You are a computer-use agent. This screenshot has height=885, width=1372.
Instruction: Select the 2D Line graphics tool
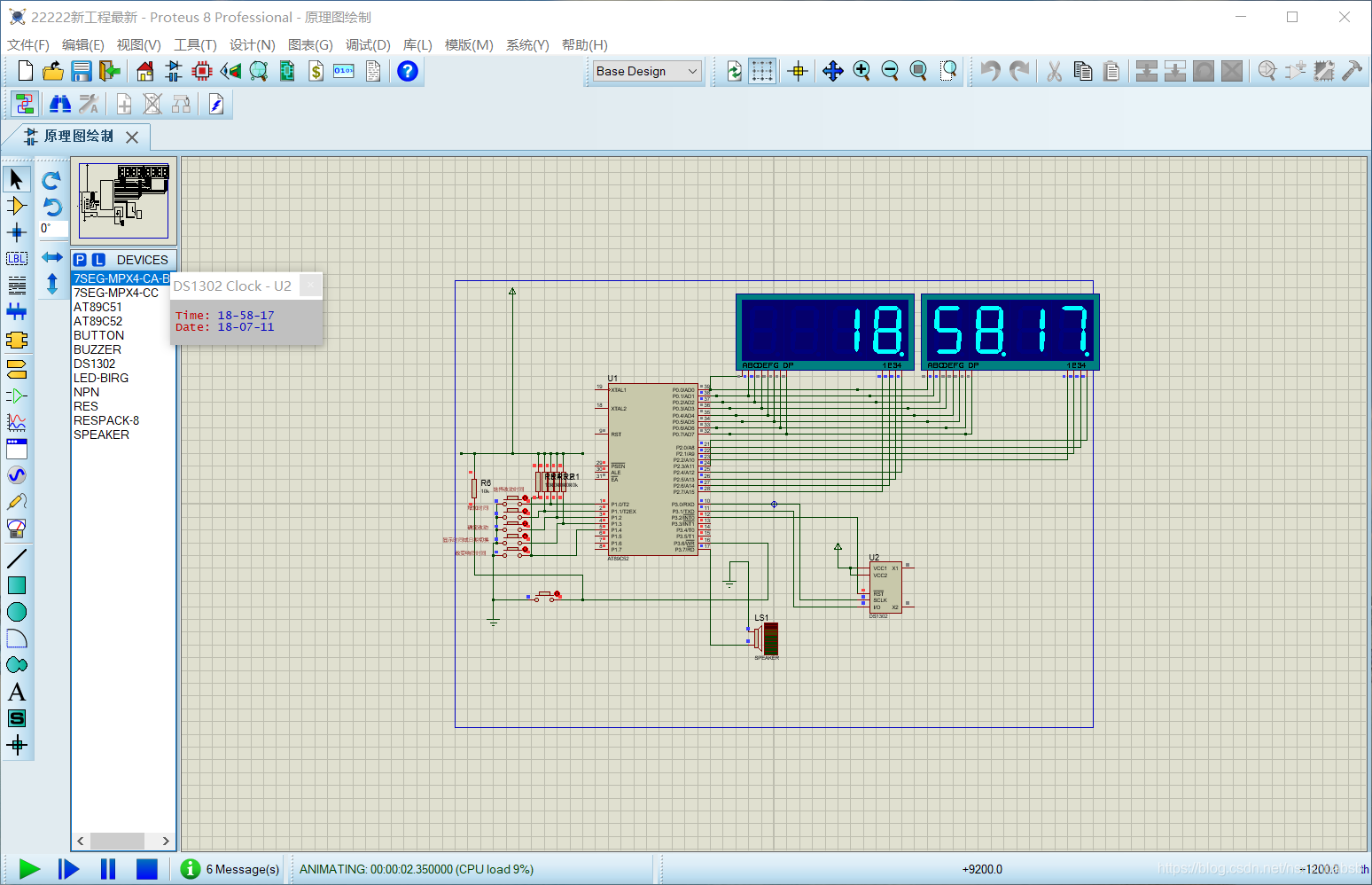(x=16, y=559)
